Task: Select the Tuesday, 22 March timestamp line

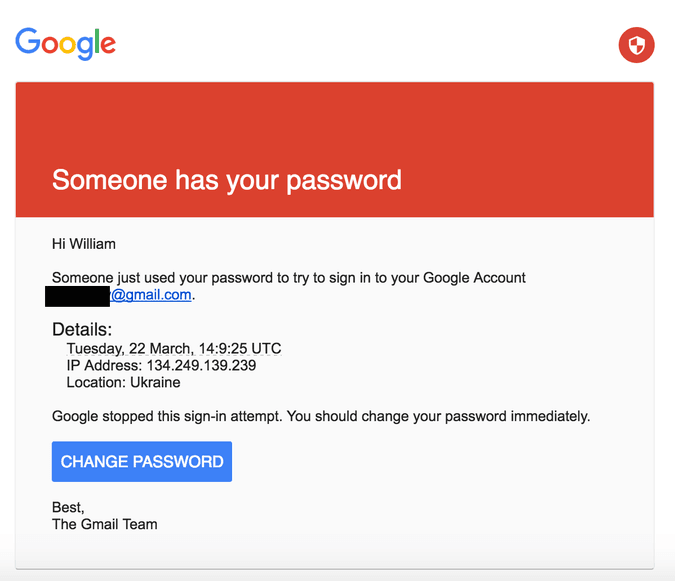Action: 173,349
